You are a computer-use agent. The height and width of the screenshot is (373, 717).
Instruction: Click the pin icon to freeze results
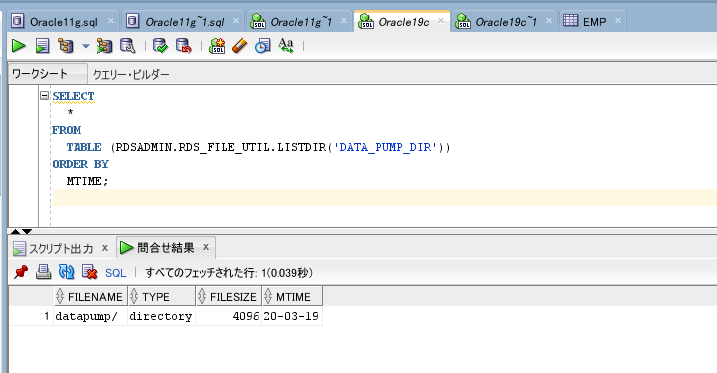pyautogui.click(x=21, y=272)
